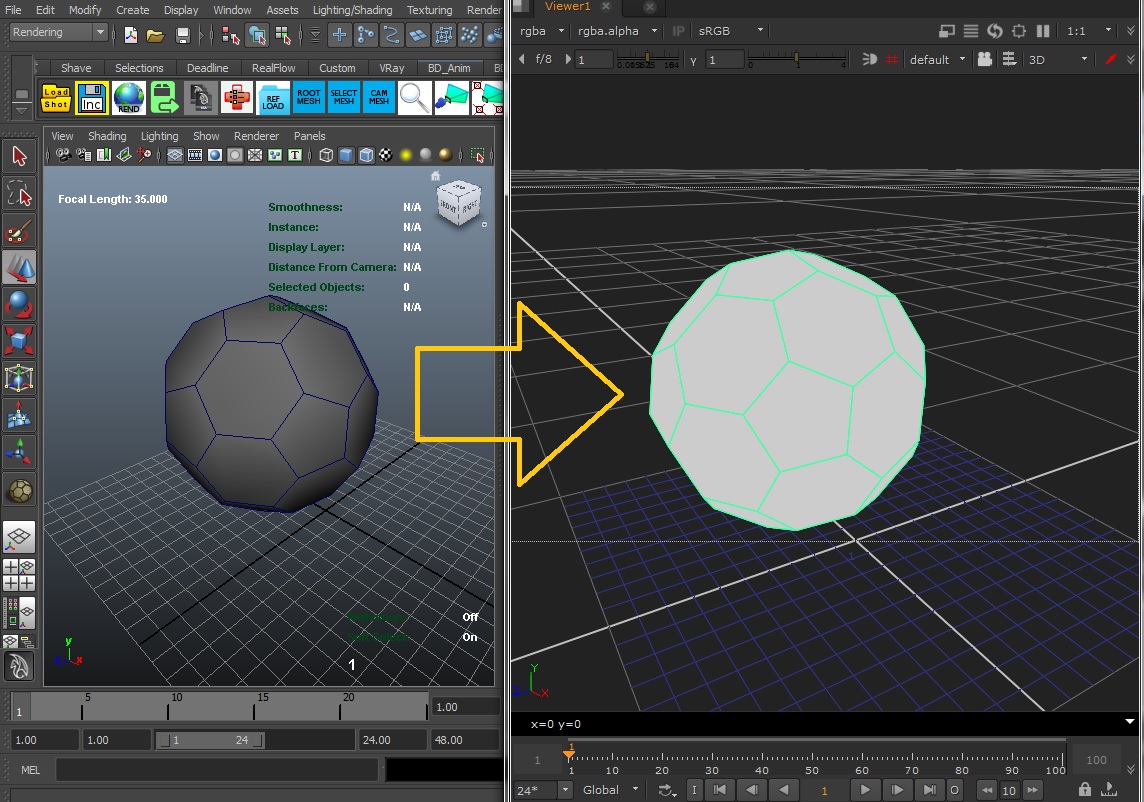This screenshot has height=802, width=1144.
Task: Click the Maya ViewCube in the viewport
Action: 459,204
